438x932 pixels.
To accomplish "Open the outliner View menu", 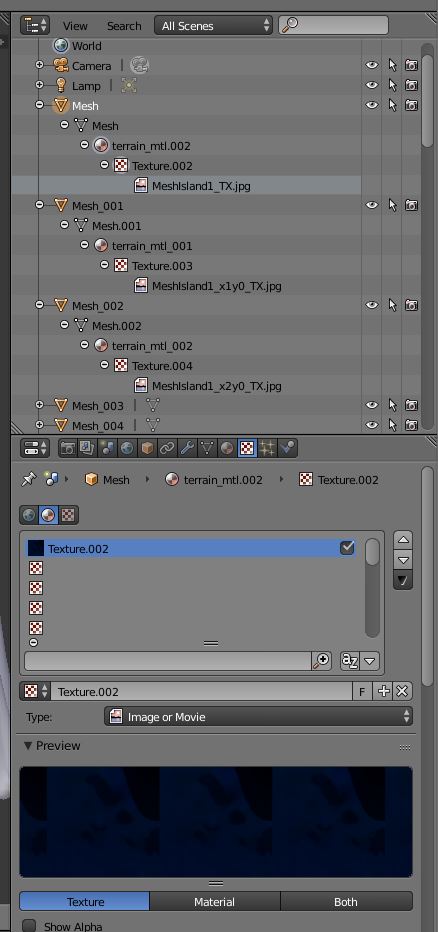I will [75, 26].
